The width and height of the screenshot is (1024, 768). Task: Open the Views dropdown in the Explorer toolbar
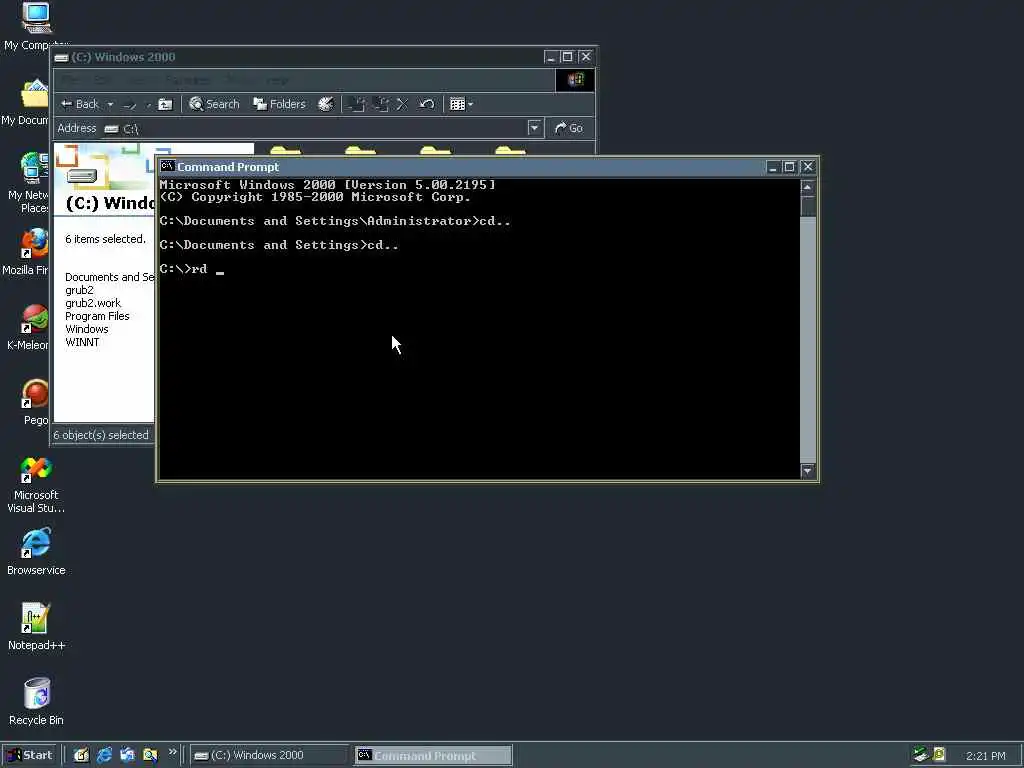click(461, 104)
